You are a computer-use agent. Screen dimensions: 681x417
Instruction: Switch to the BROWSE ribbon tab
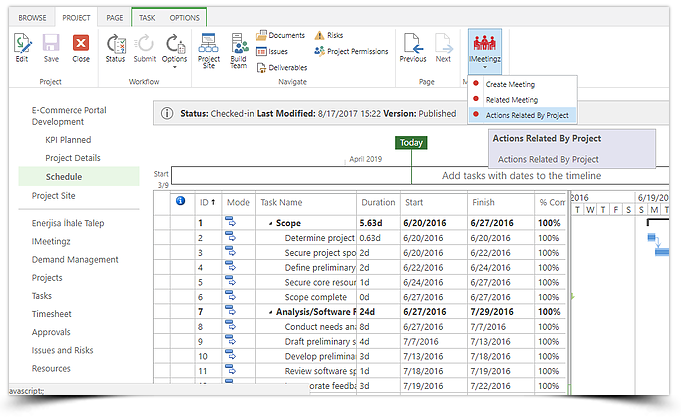pos(32,18)
